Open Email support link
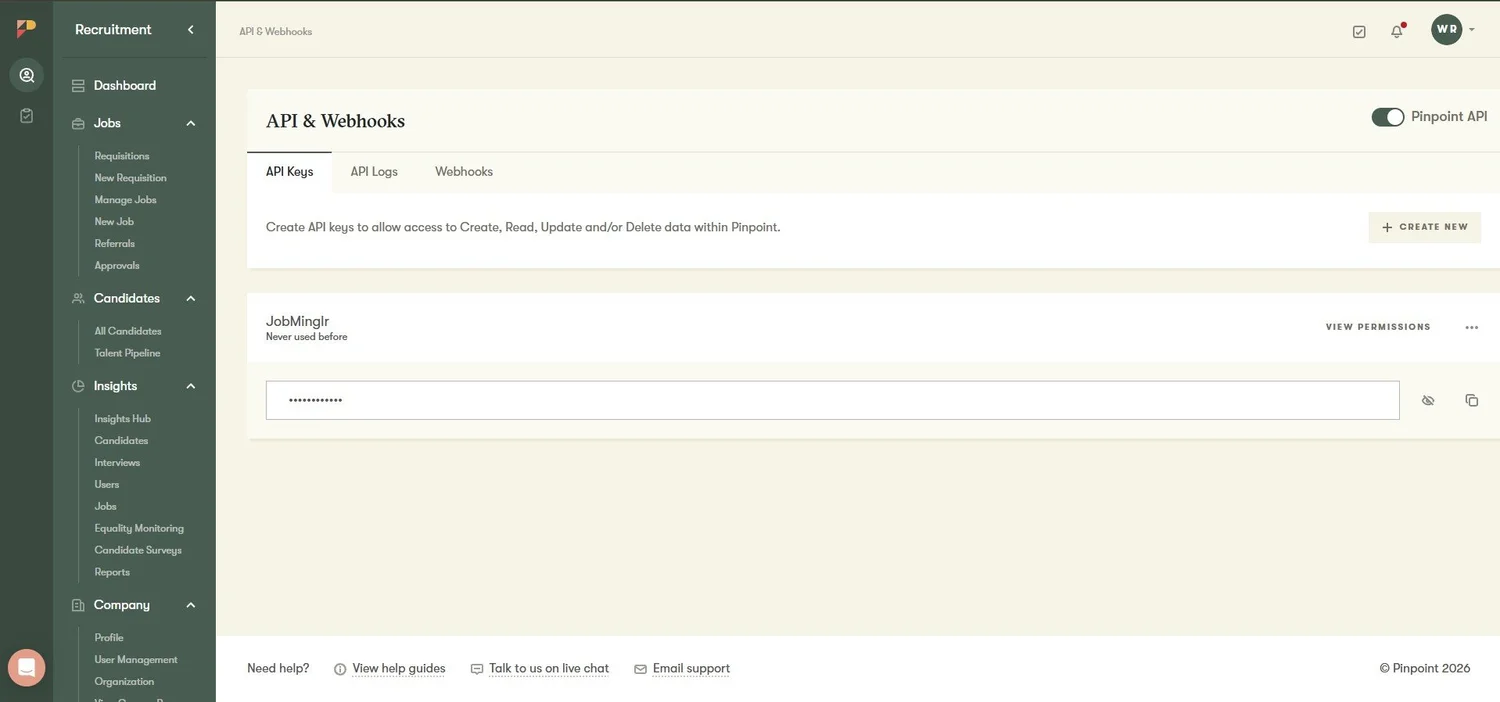 [x=691, y=669]
